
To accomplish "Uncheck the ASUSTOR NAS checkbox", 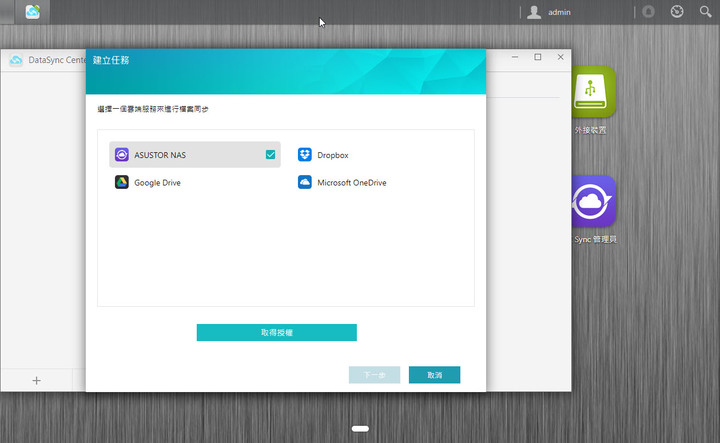I will pyautogui.click(x=270, y=155).
